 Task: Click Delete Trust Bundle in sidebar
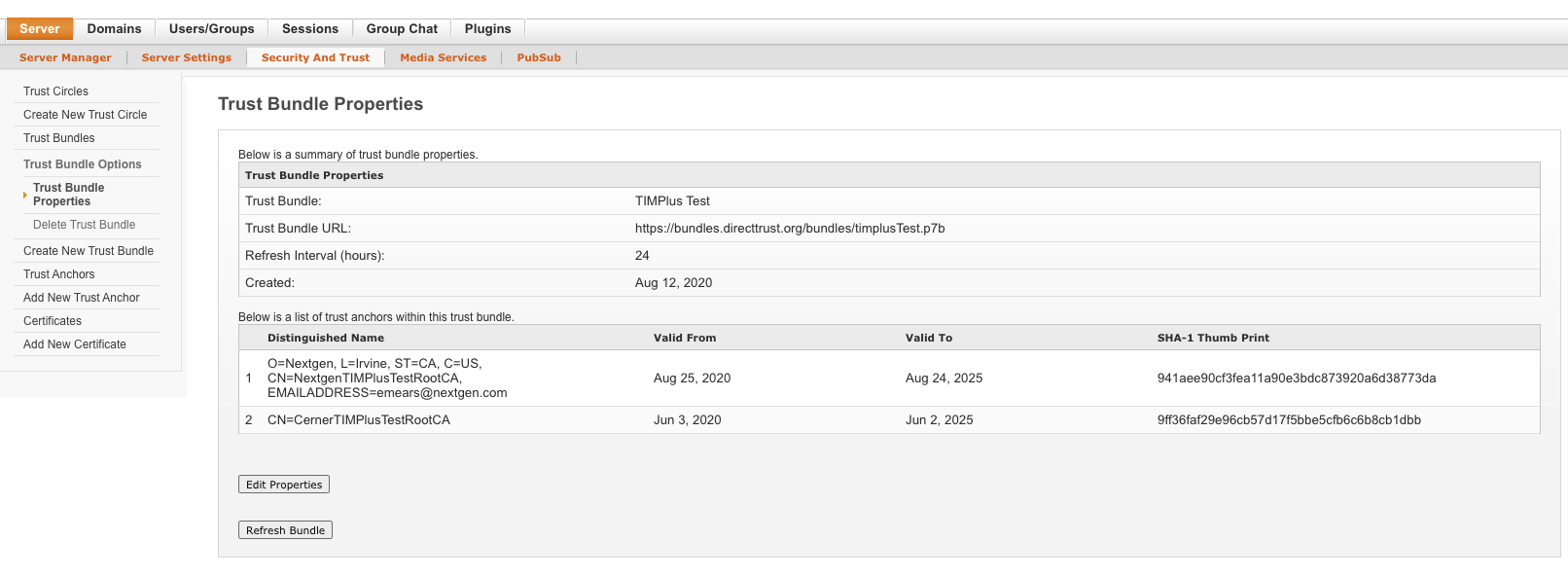click(x=84, y=225)
